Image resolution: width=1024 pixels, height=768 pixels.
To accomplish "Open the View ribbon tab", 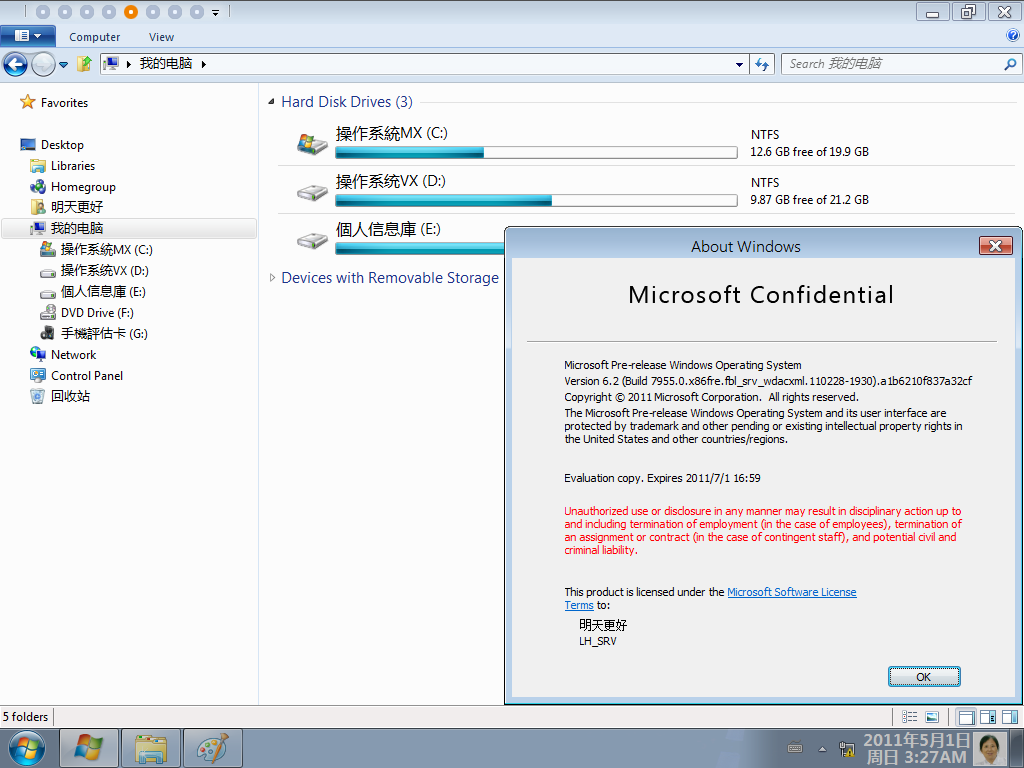I will (x=161, y=37).
